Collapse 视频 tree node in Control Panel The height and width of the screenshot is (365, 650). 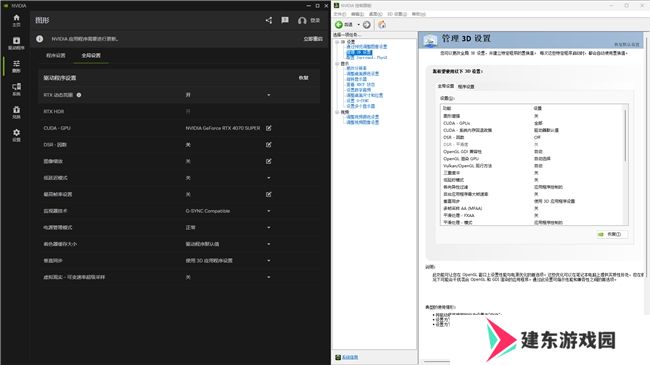337,112
